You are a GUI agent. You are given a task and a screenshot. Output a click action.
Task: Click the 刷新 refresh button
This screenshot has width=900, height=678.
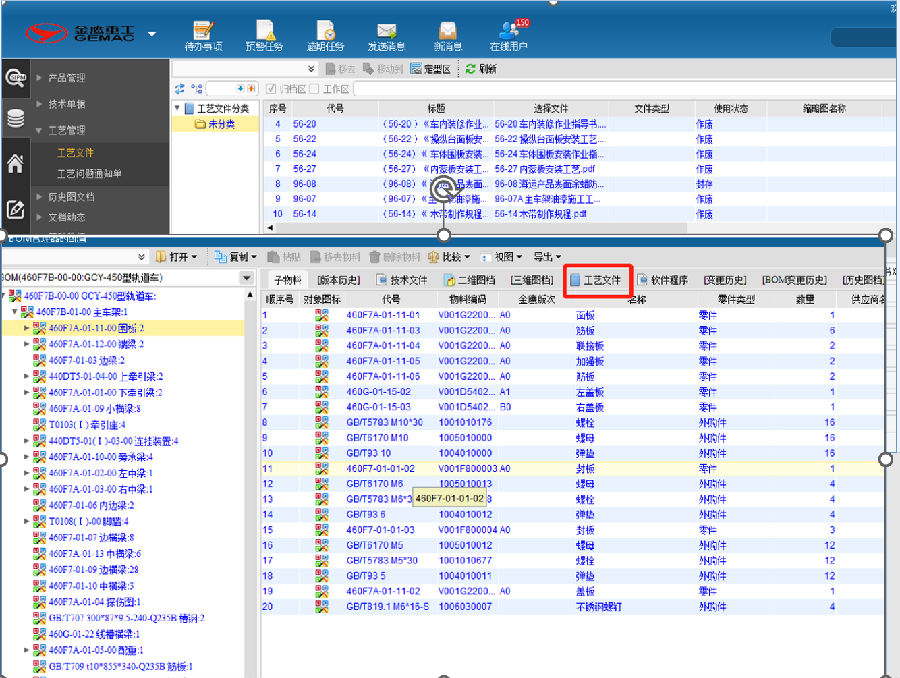coord(480,69)
